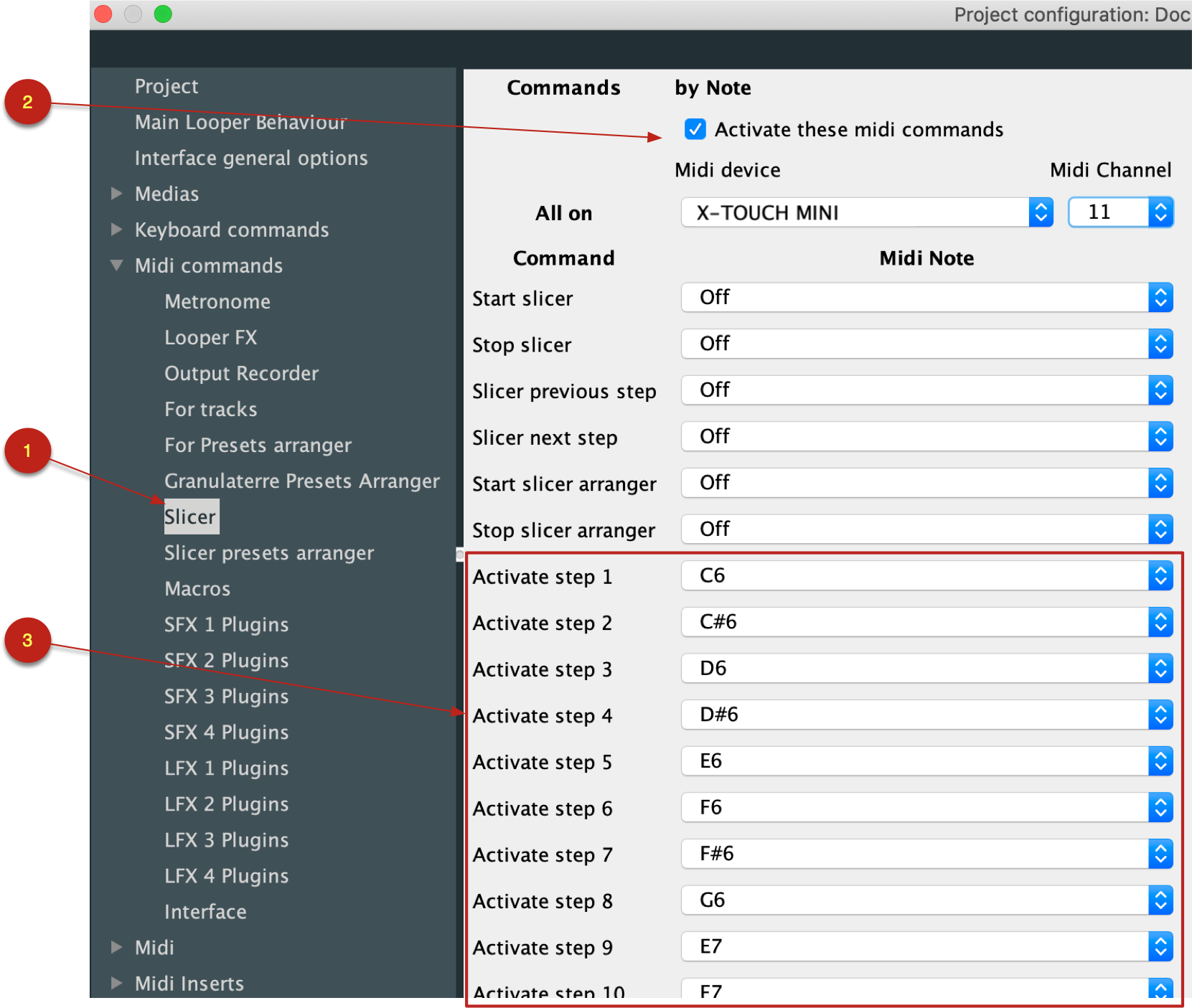Viewport: 1192px width, 1008px height.
Task: Open Activate step 9 dropdown showing E7
Action: coord(926,947)
